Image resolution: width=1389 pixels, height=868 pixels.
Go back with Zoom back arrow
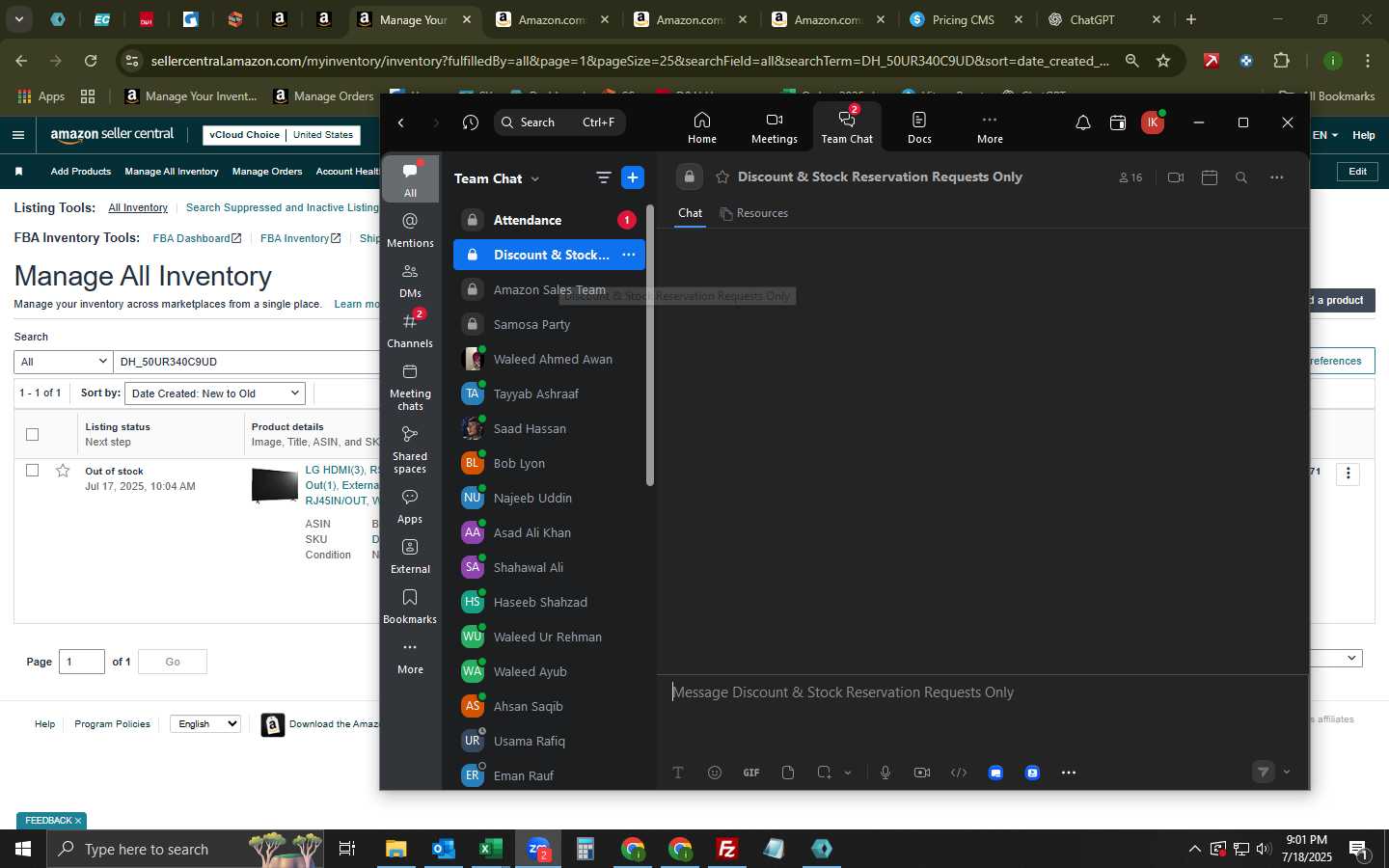[x=401, y=122]
